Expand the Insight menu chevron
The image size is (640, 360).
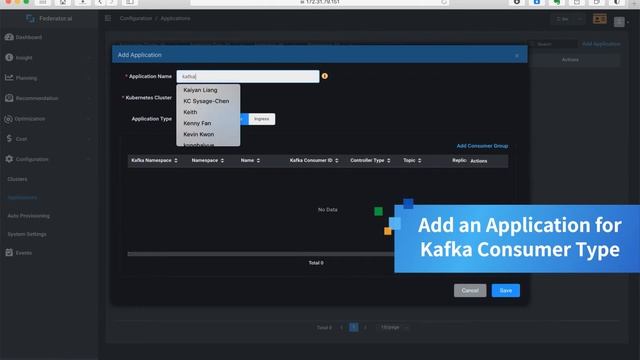coord(89,58)
